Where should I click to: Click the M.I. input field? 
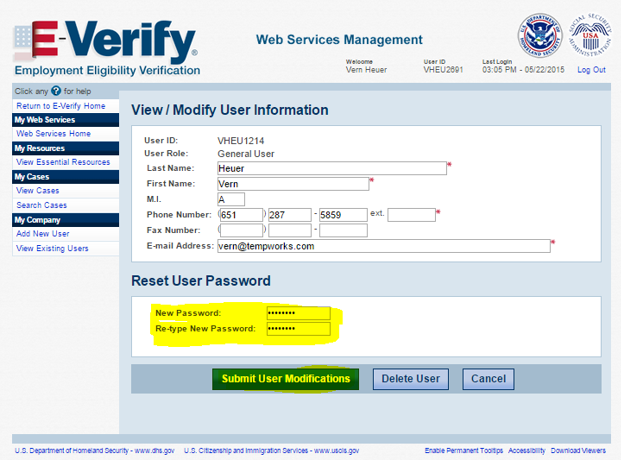pyautogui.click(x=231, y=199)
